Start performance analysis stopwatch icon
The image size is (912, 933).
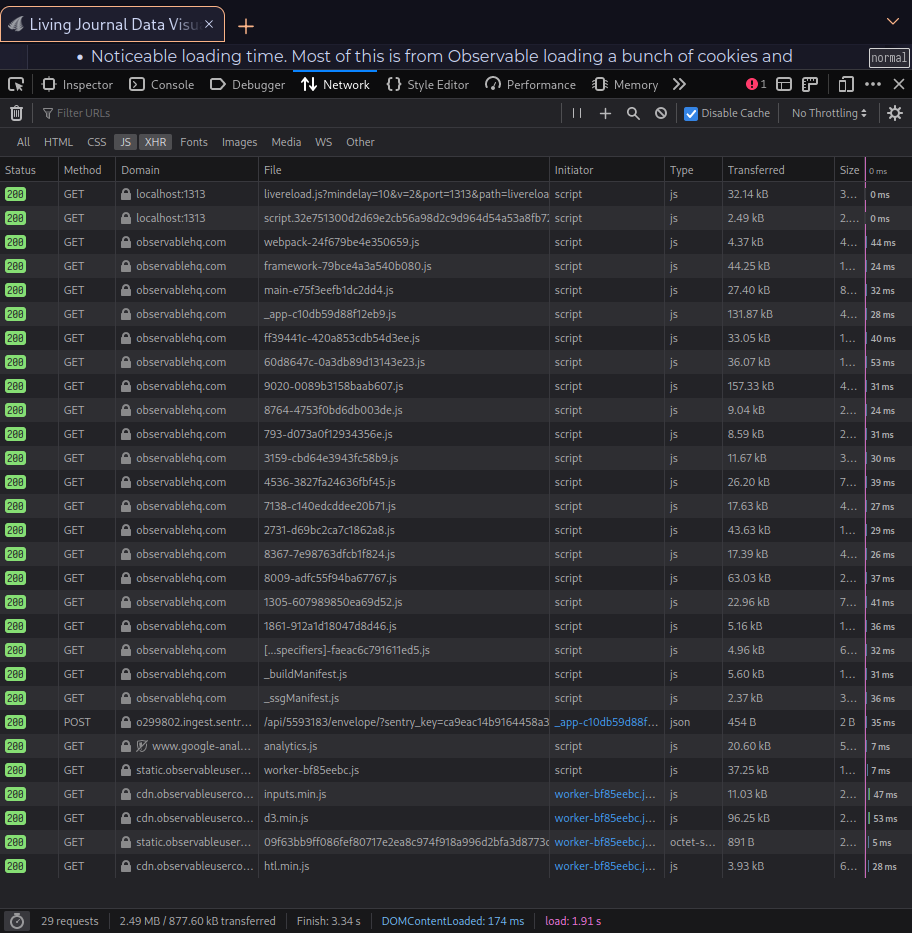click(17, 921)
